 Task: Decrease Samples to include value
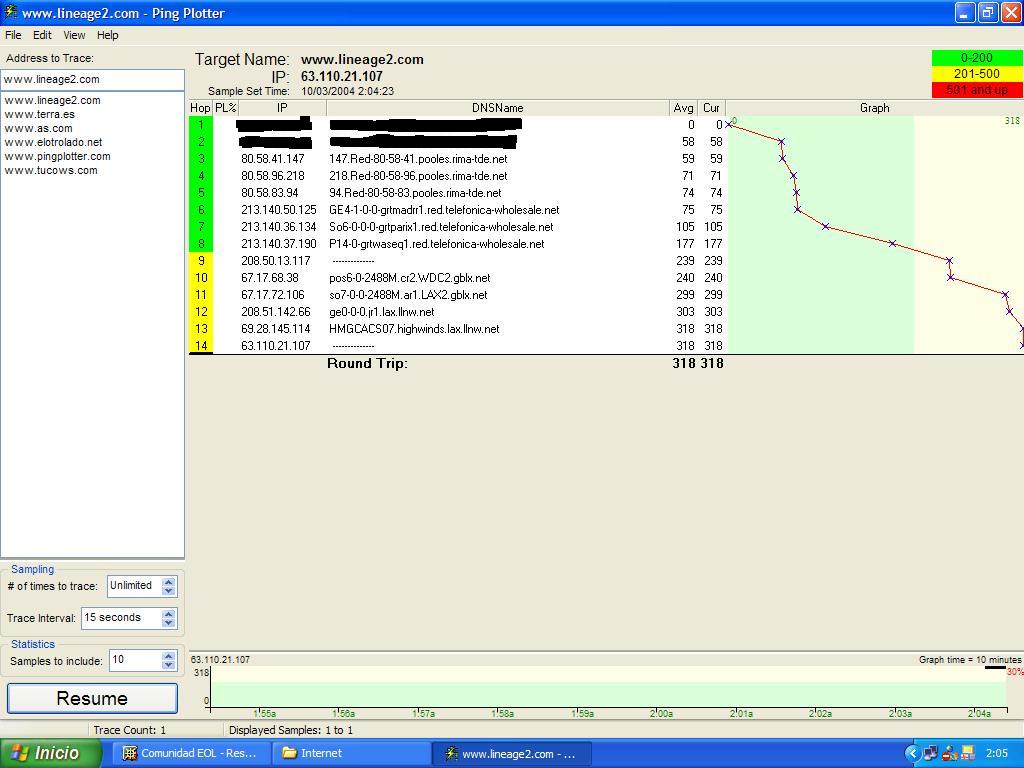(x=168, y=665)
